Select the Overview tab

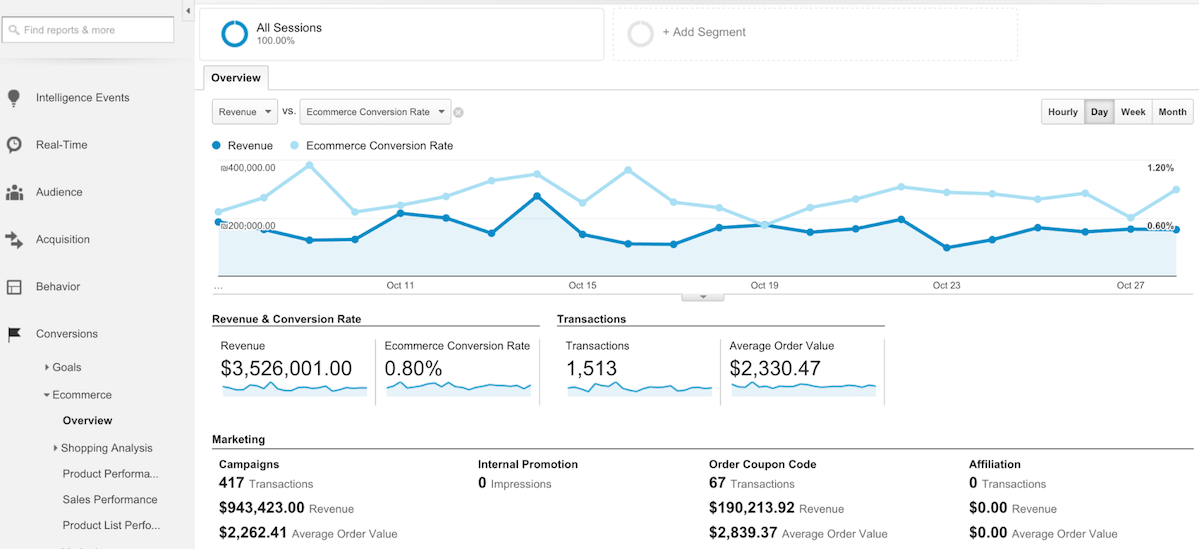click(x=236, y=77)
